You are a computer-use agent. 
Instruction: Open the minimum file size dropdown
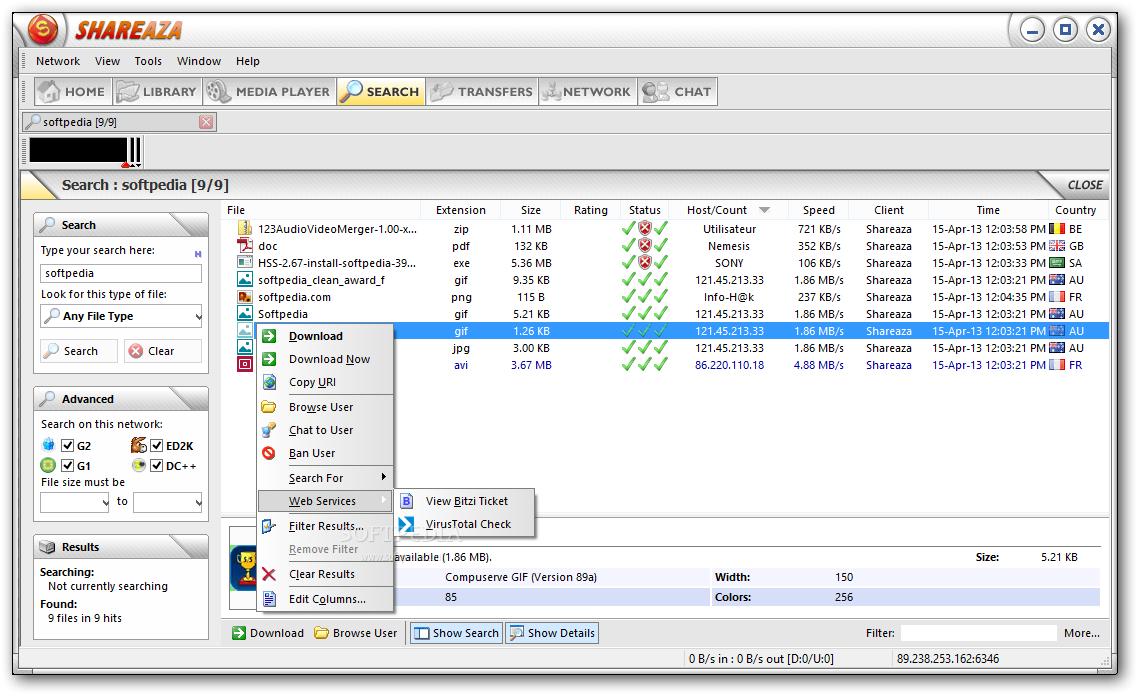(75, 502)
